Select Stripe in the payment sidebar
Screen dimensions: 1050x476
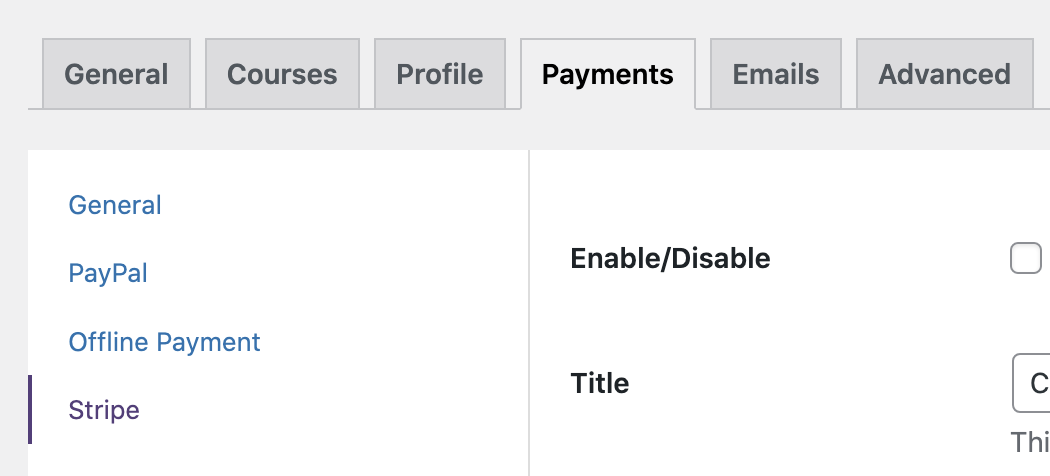click(104, 410)
